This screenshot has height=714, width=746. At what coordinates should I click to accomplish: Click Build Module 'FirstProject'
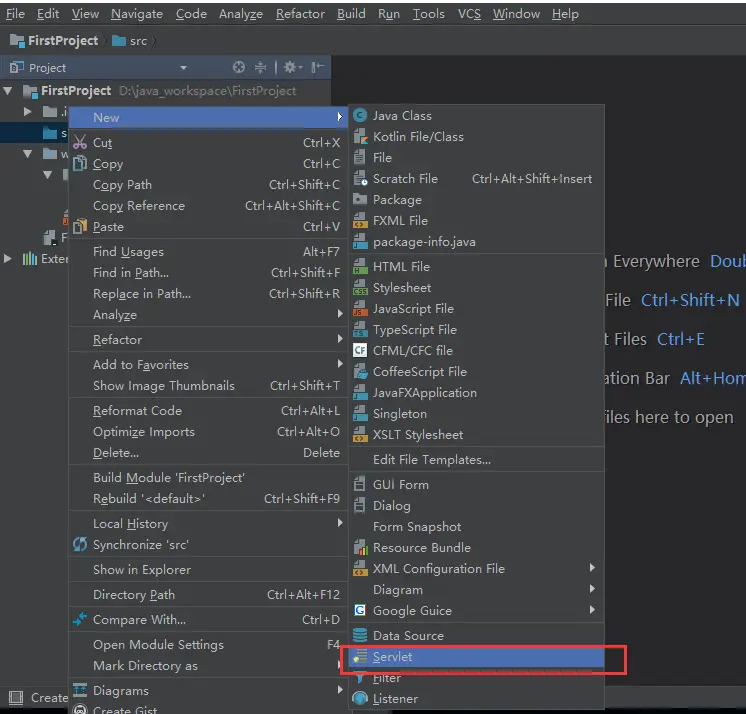point(208,478)
